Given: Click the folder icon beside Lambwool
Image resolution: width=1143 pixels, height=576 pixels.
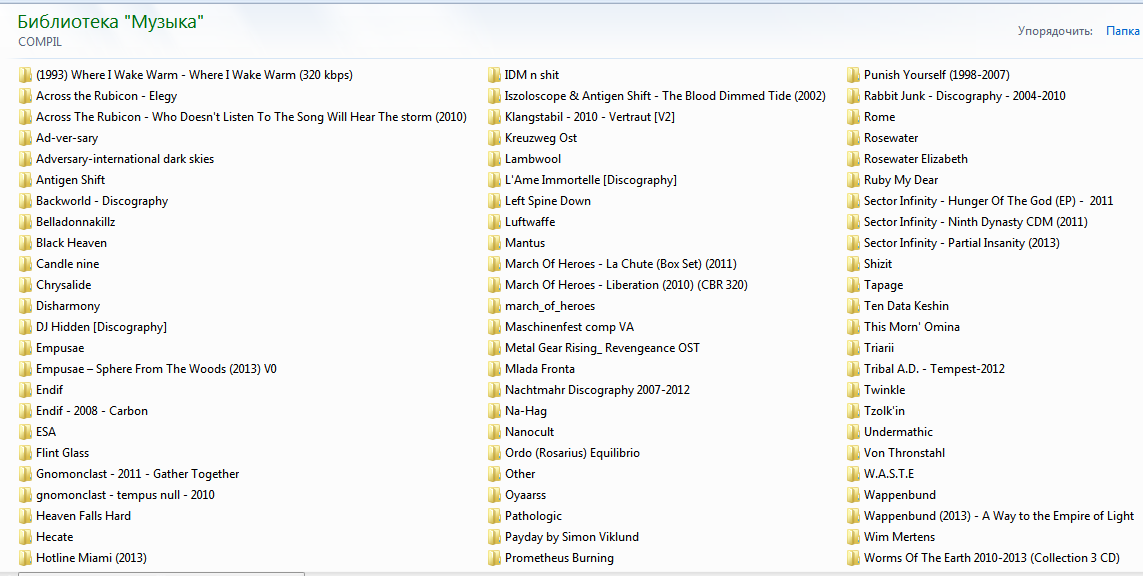Looking at the screenshot, I should (494, 159).
